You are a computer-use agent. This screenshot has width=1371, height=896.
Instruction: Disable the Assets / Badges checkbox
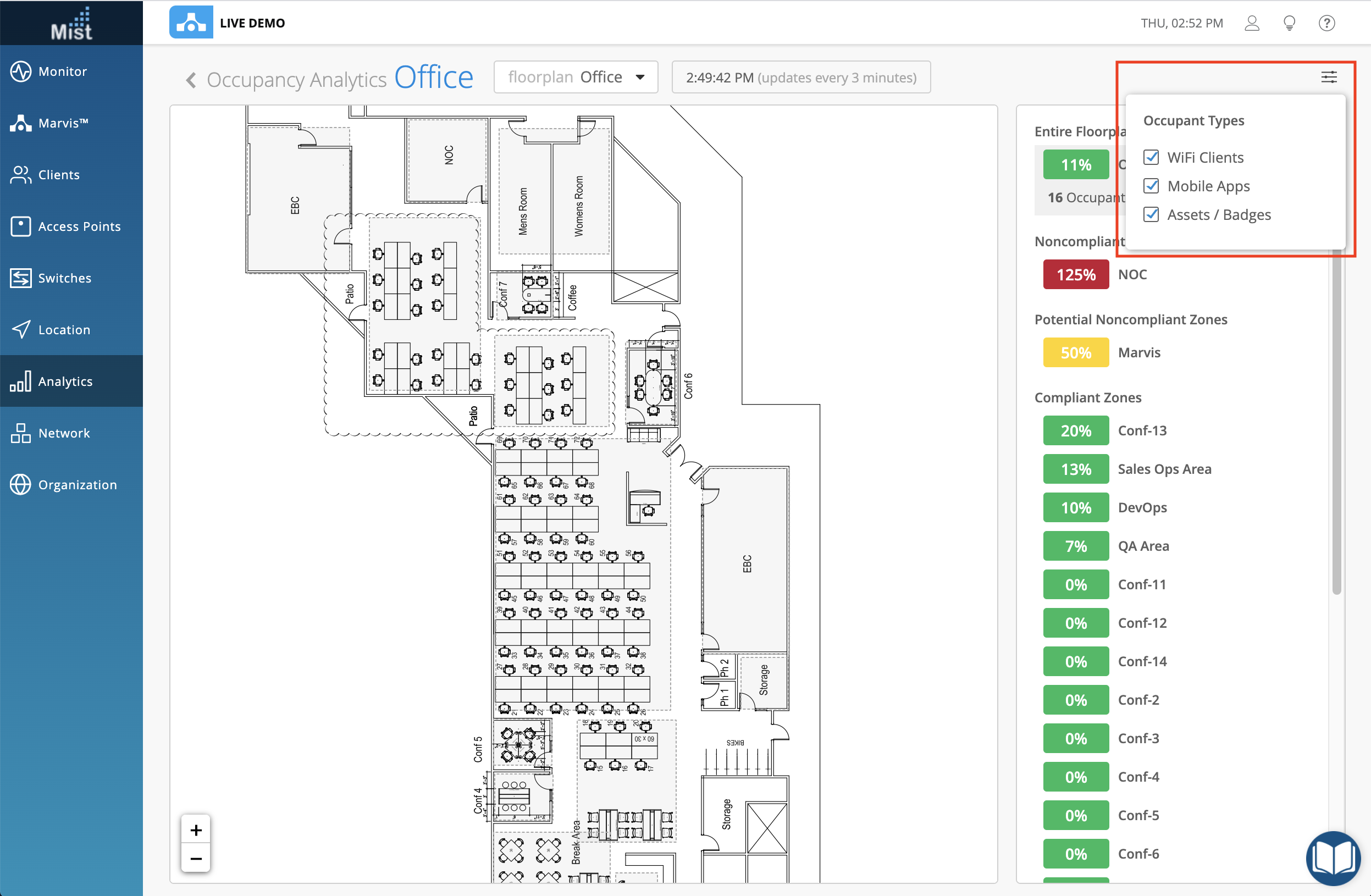pos(1151,214)
